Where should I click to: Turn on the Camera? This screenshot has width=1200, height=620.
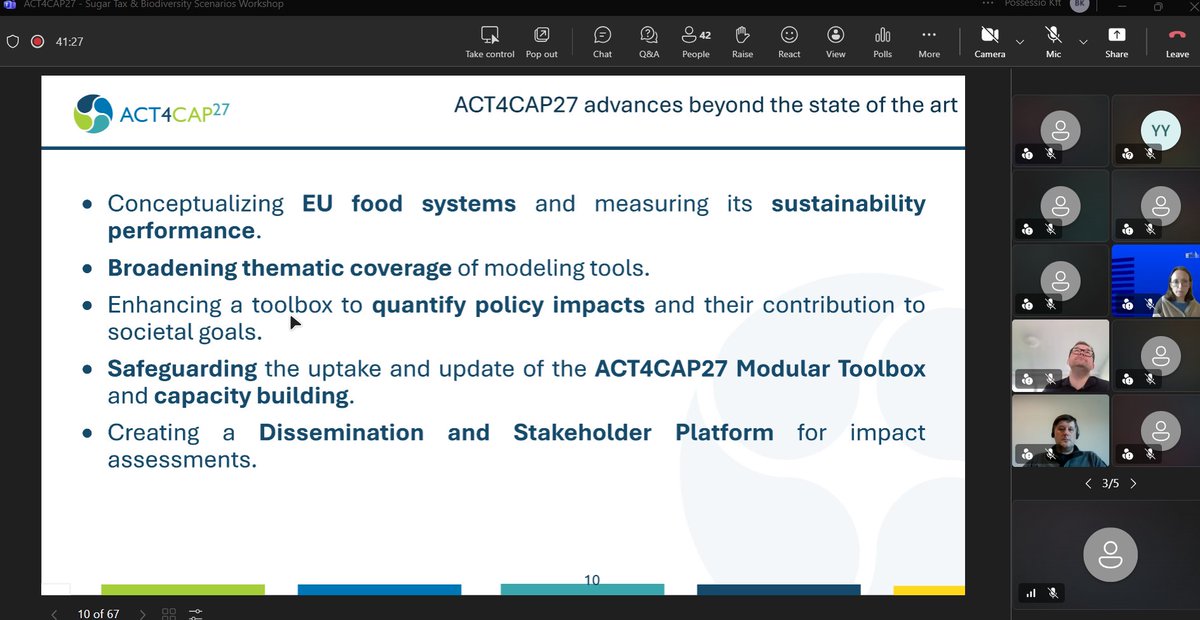990,42
